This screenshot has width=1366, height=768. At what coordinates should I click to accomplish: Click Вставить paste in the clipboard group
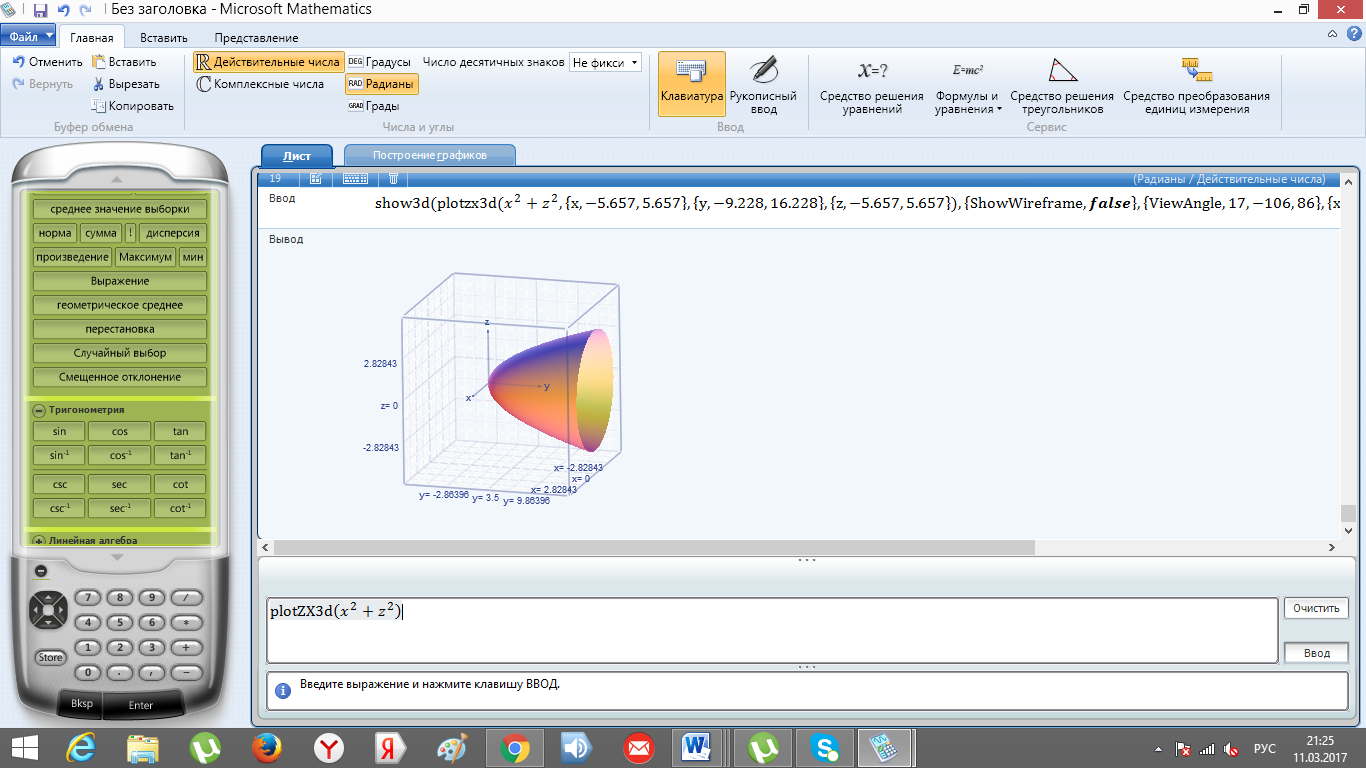pyautogui.click(x=124, y=62)
